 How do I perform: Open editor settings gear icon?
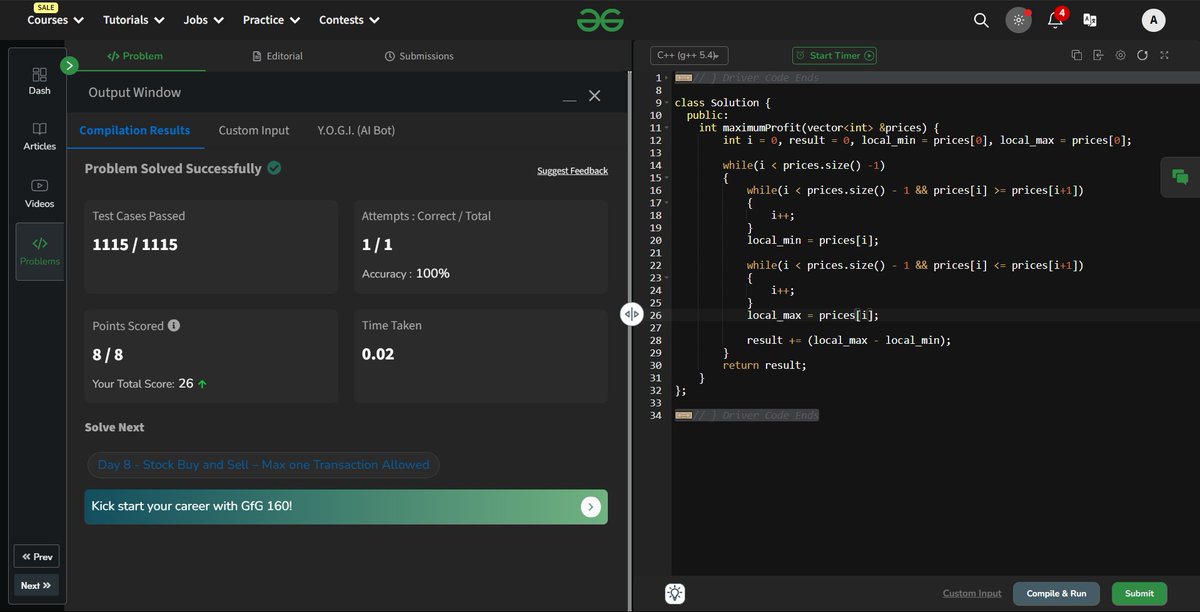point(1120,56)
